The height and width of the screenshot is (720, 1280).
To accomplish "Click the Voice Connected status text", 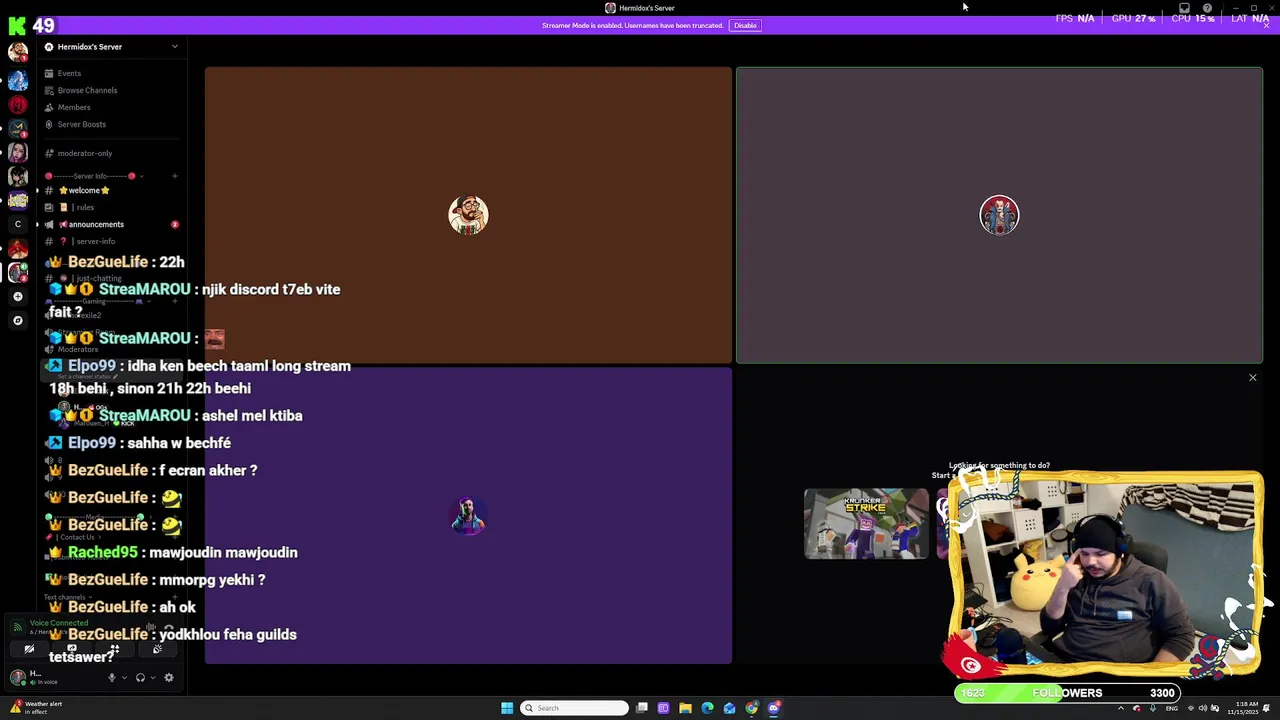I will pyautogui.click(x=59, y=623).
